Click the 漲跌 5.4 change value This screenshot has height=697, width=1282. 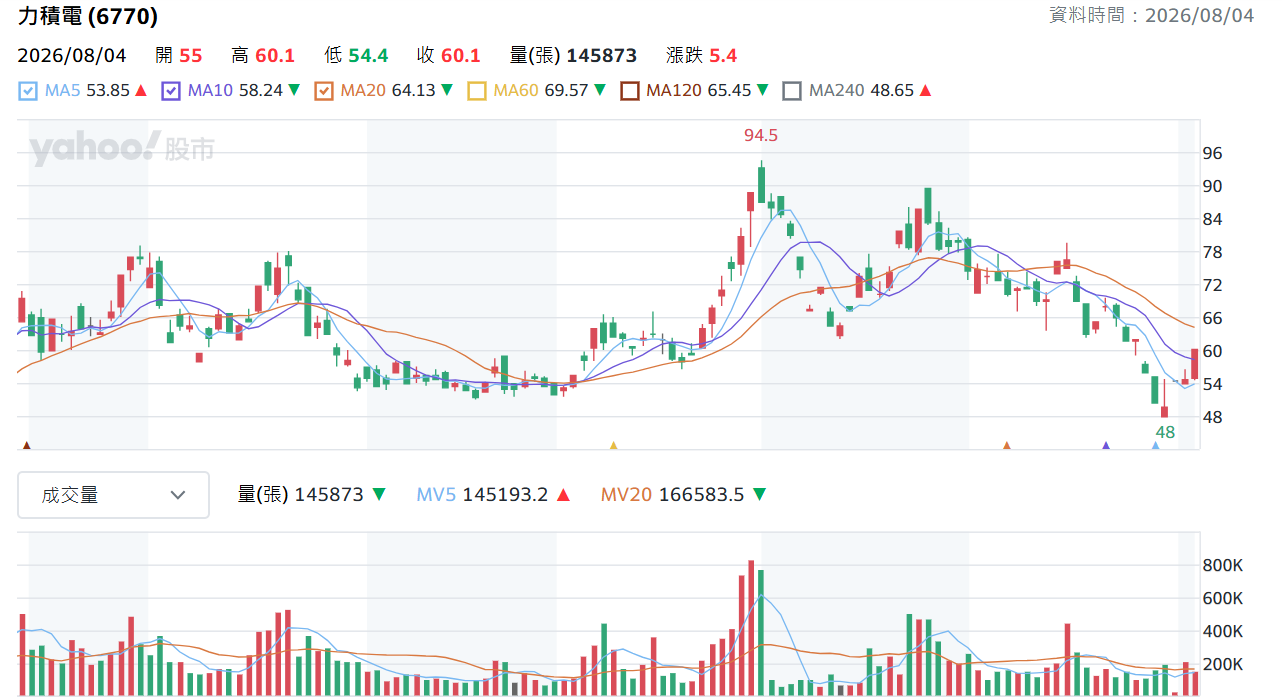coord(701,55)
